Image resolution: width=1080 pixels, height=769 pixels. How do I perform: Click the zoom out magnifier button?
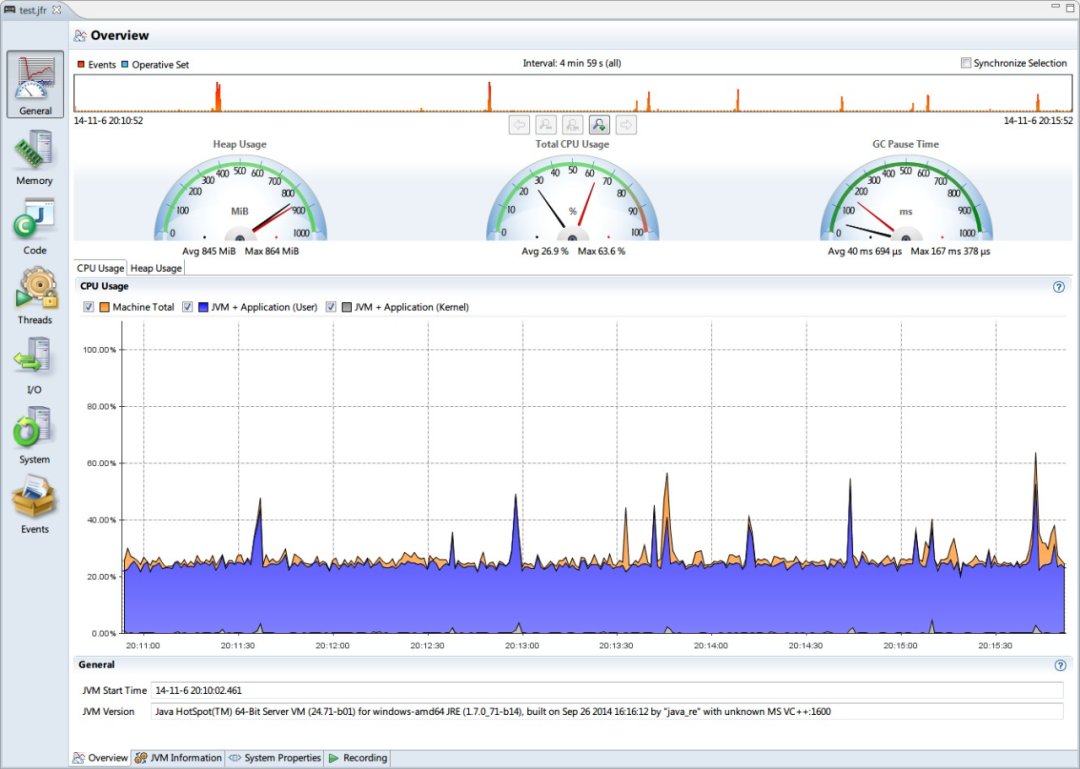(546, 125)
